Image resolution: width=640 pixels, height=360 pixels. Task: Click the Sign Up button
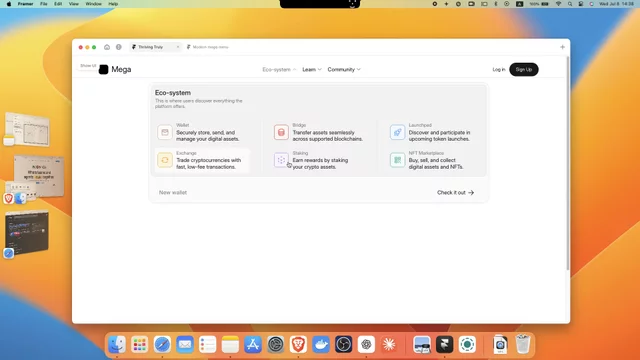tap(524, 69)
